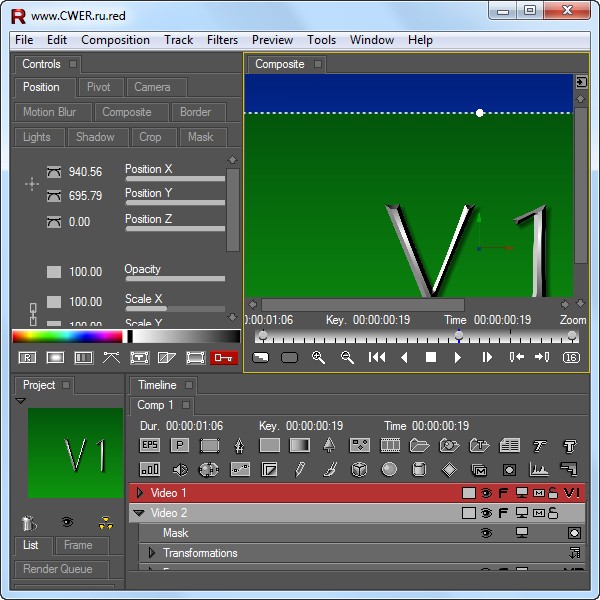Switch to the Pivot tab

98,87
